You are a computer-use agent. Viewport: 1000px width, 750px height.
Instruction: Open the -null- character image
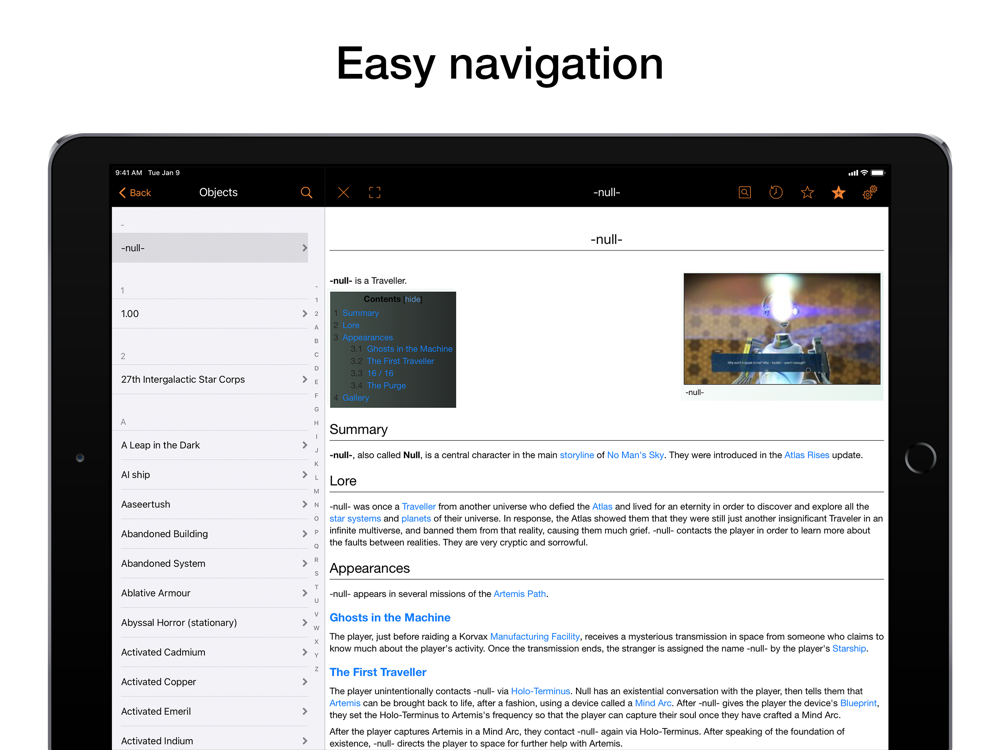(782, 329)
